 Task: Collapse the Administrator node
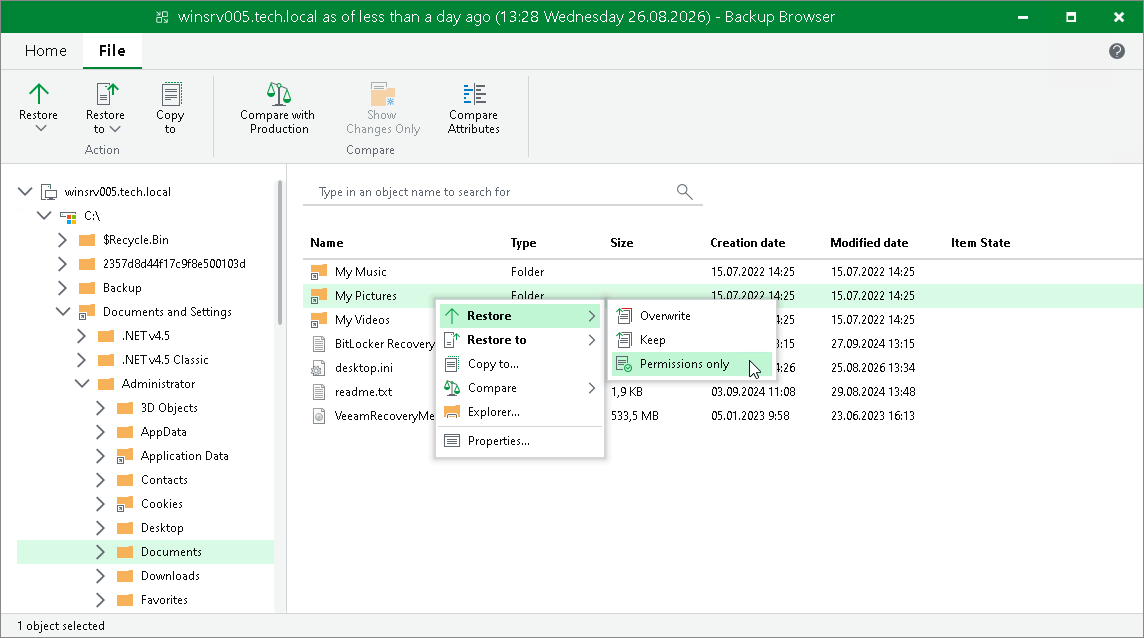pos(82,383)
